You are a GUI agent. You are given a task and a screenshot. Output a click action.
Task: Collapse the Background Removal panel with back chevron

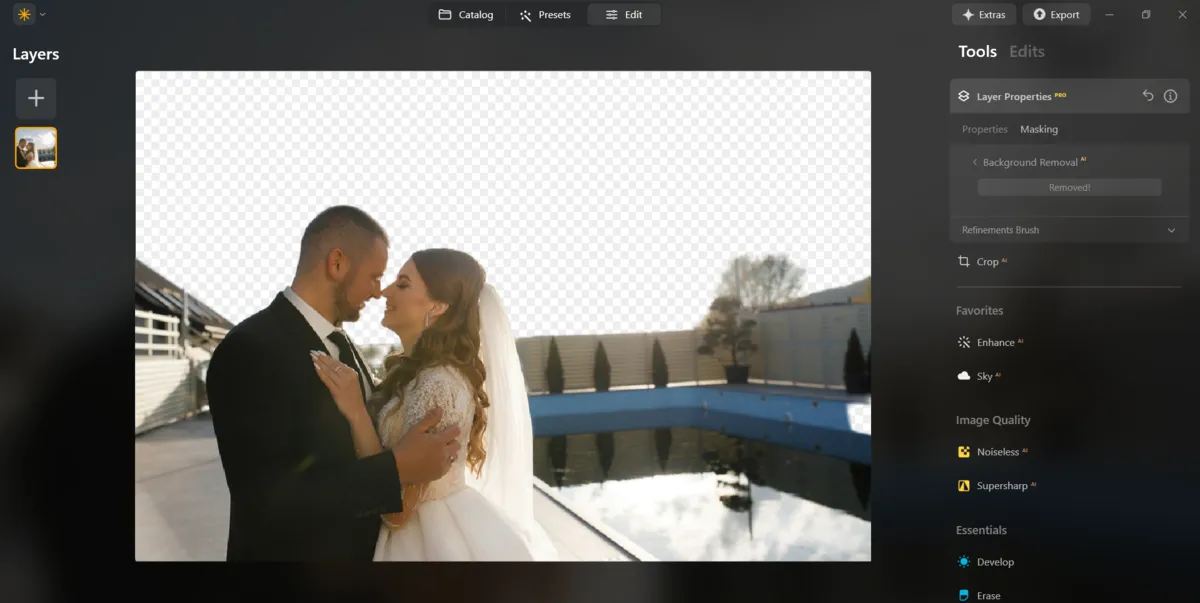coord(975,161)
